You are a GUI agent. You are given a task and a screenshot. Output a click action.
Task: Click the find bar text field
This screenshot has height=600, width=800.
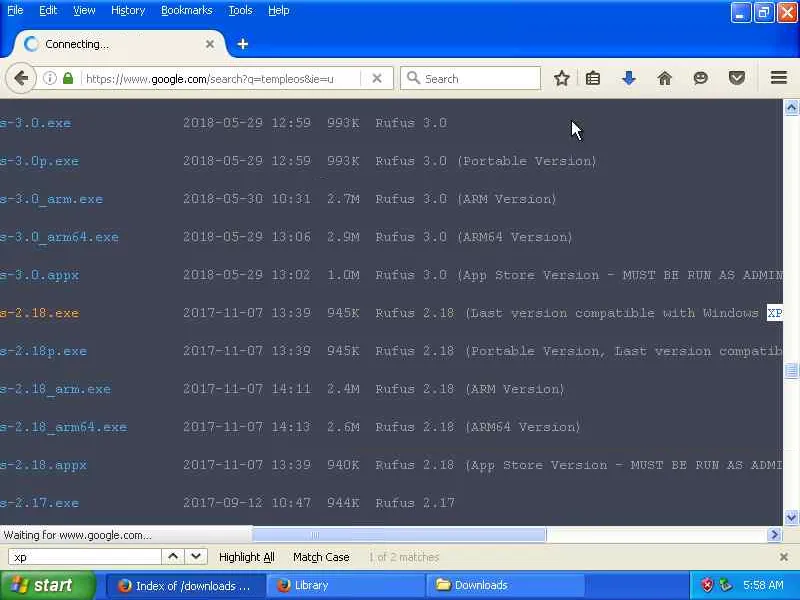pos(85,557)
